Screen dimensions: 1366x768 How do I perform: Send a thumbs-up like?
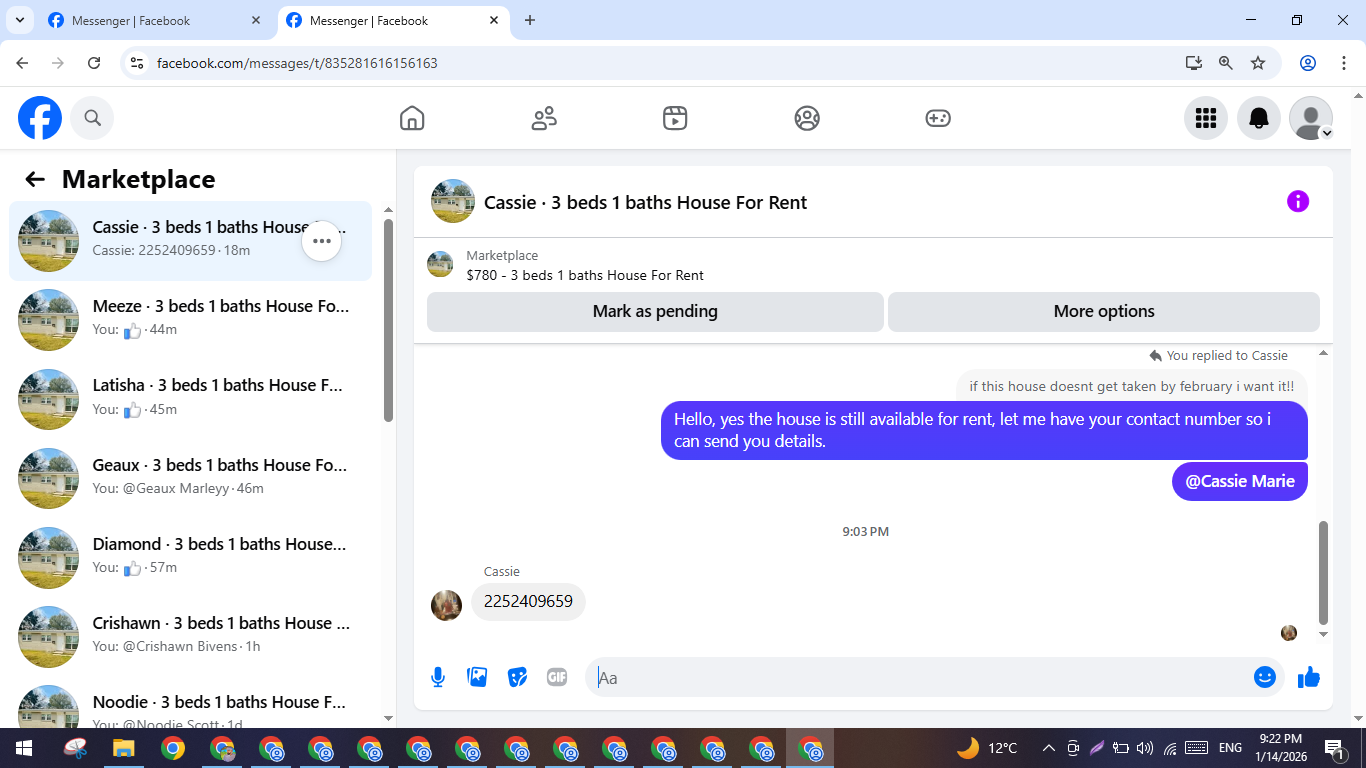coord(1308,677)
